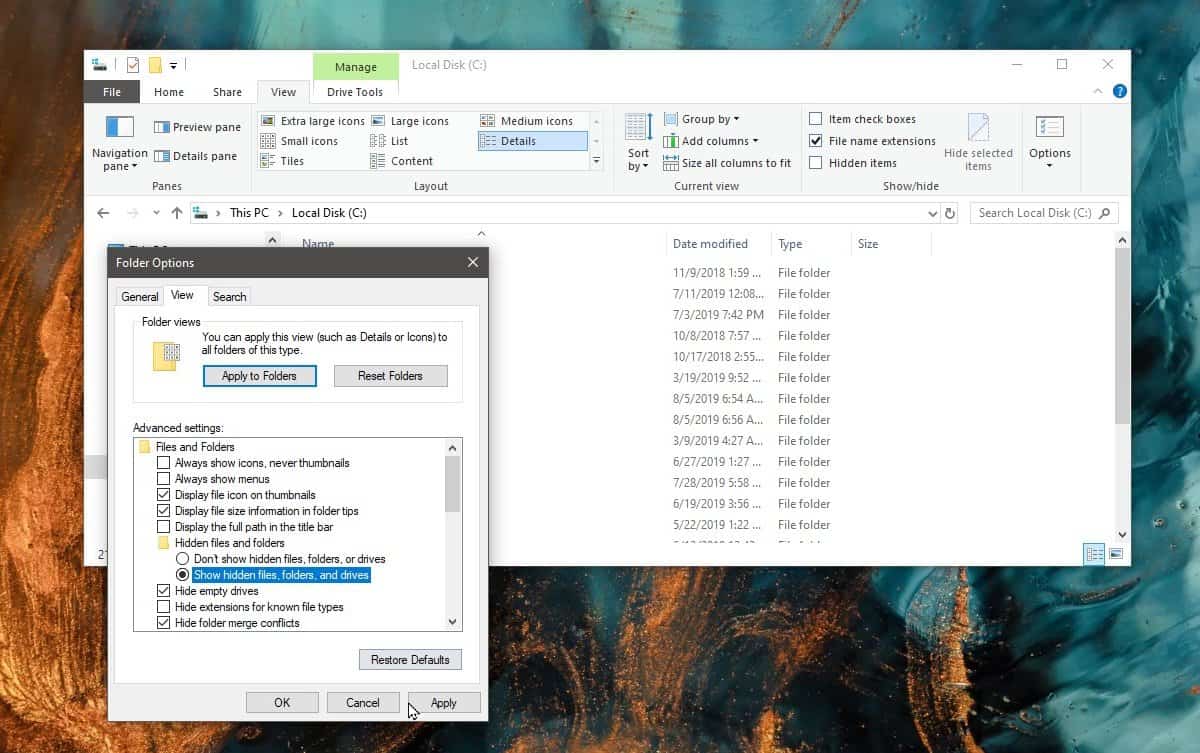
Task: Go up one folder level
Action: [177, 213]
